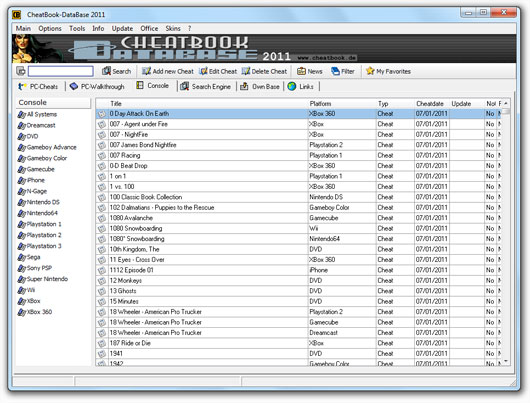Screen dimensions: 530x403
Task: Open the Main menu
Action: [23, 28]
